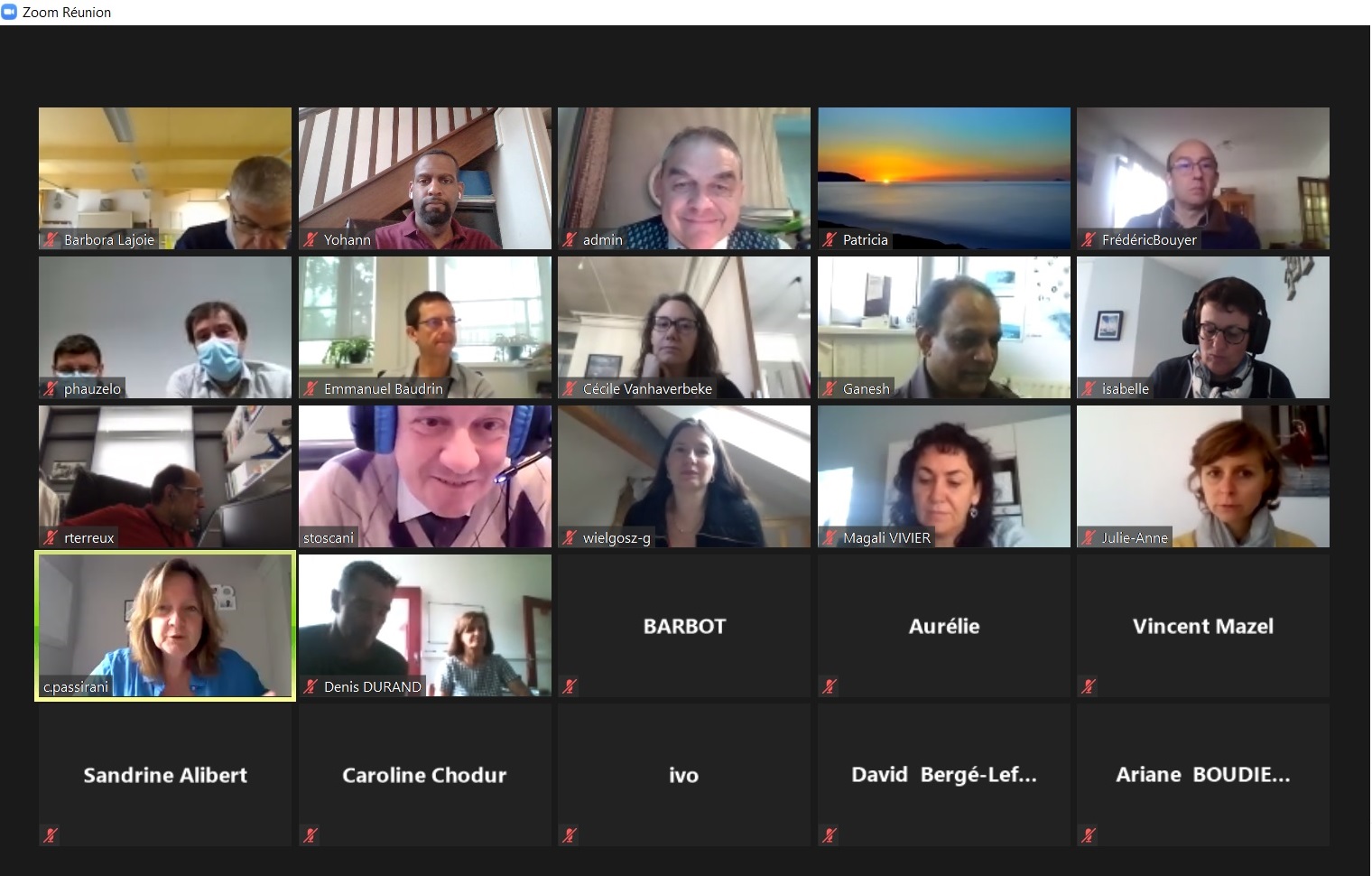The image size is (1372, 876).
Task: Click muted microphone icon on Aurélie tile
Action: 830,686
